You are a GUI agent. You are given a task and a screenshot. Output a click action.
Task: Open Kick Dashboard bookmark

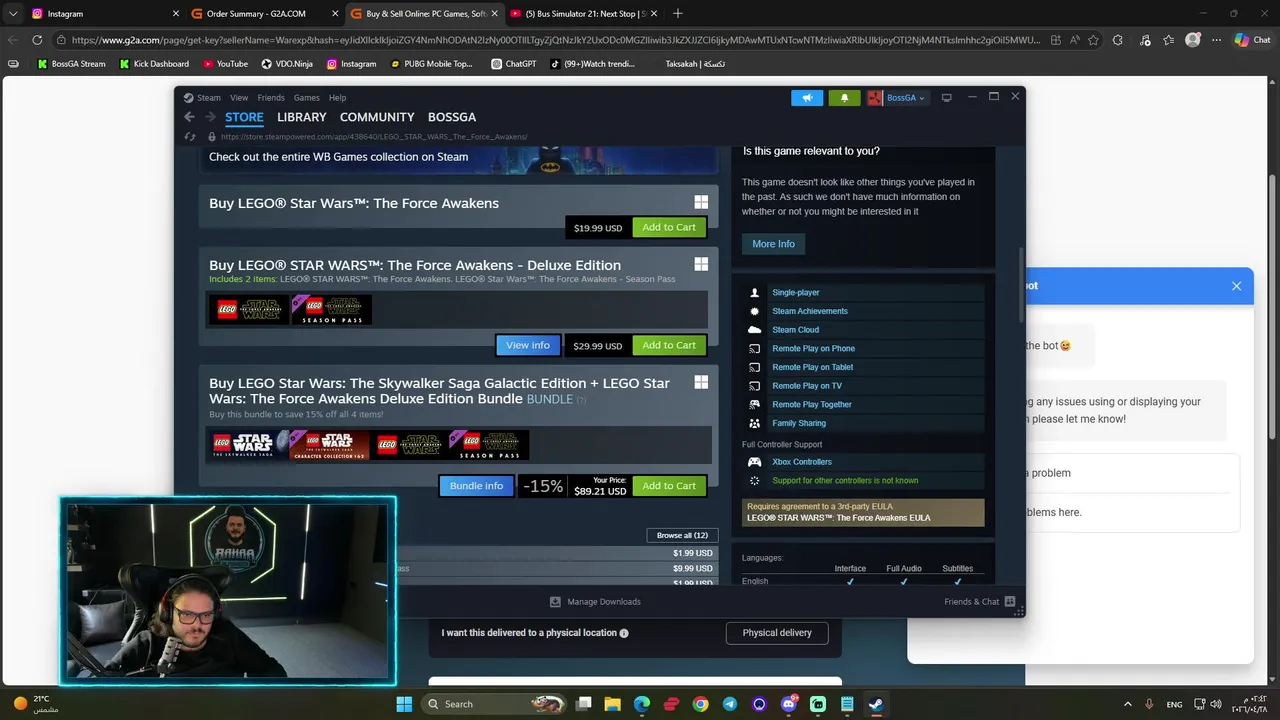coord(154,63)
